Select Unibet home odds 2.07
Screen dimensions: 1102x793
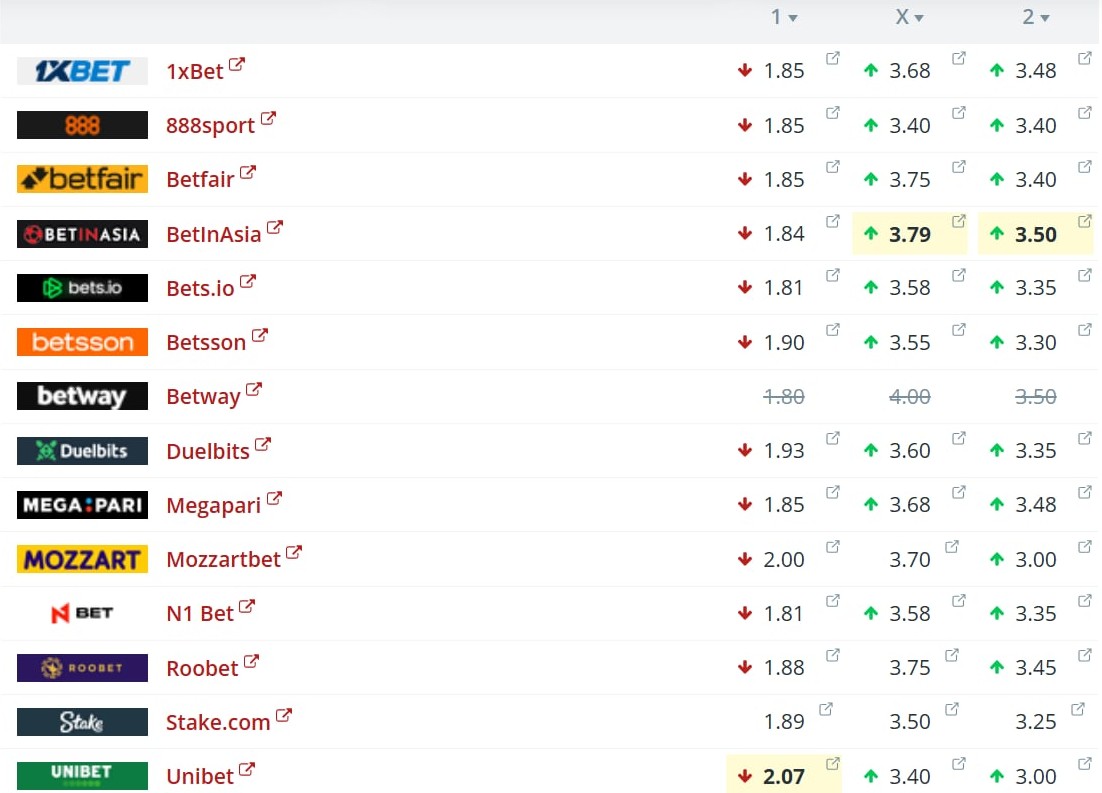click(x=784, y=776)
